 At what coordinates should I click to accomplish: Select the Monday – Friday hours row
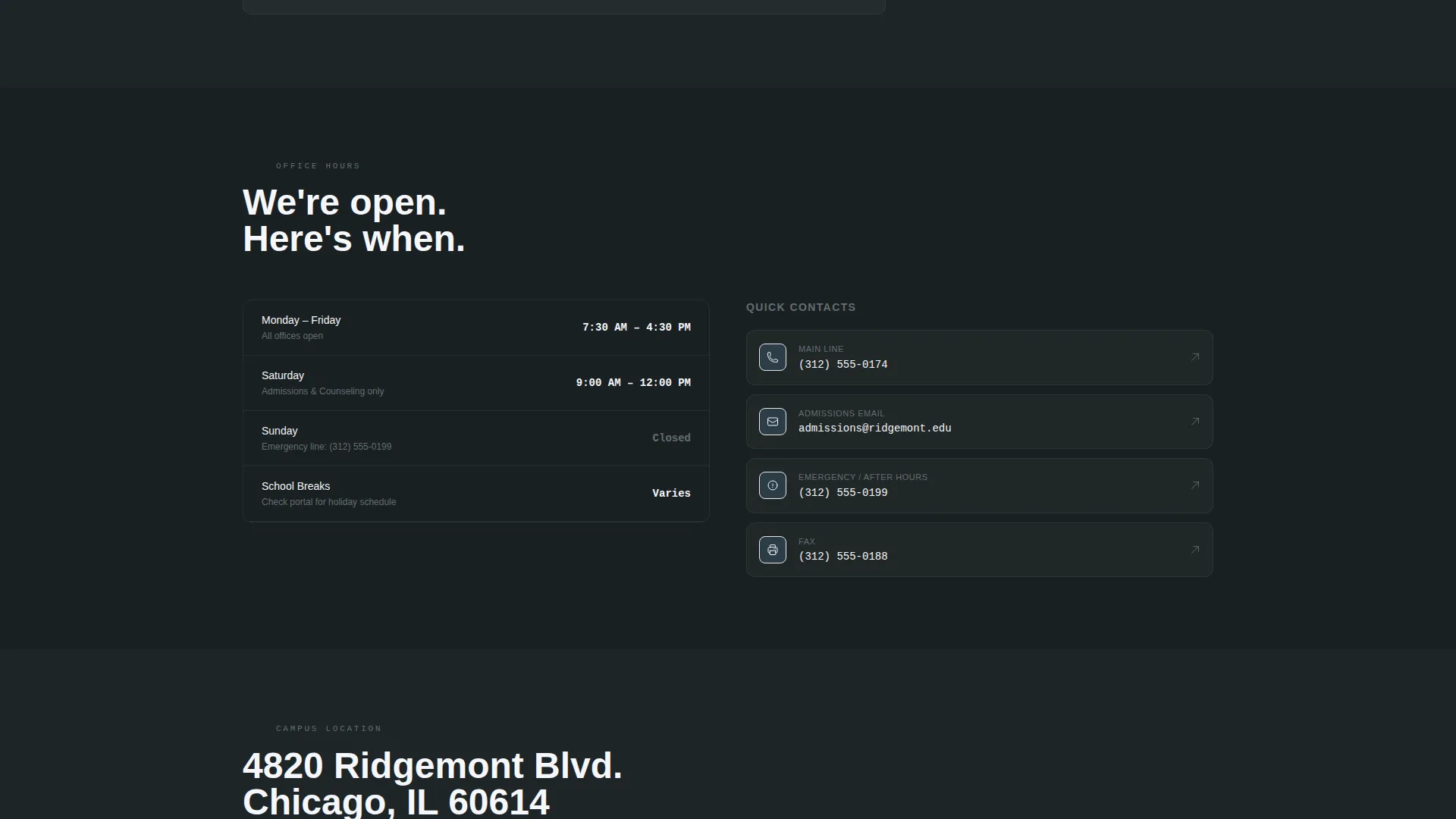tap(476, 328)
